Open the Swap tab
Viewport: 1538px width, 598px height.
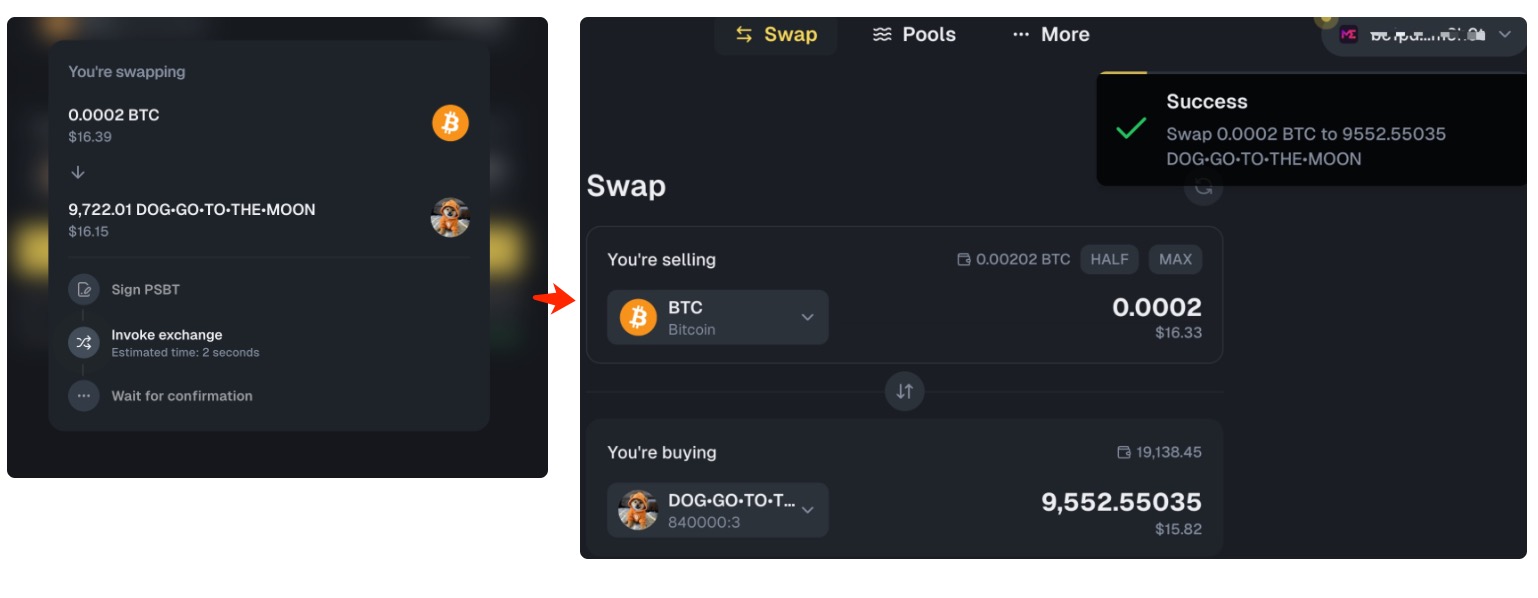(x=776, y=35)
